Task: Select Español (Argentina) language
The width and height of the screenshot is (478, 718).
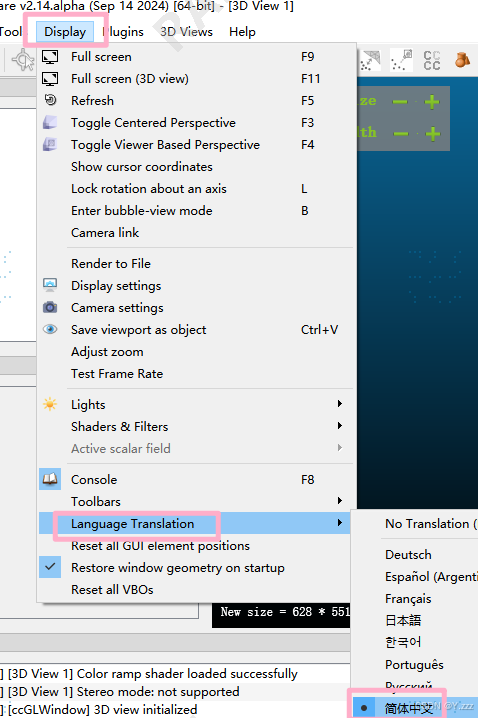Action: click(x=416, y=577)
